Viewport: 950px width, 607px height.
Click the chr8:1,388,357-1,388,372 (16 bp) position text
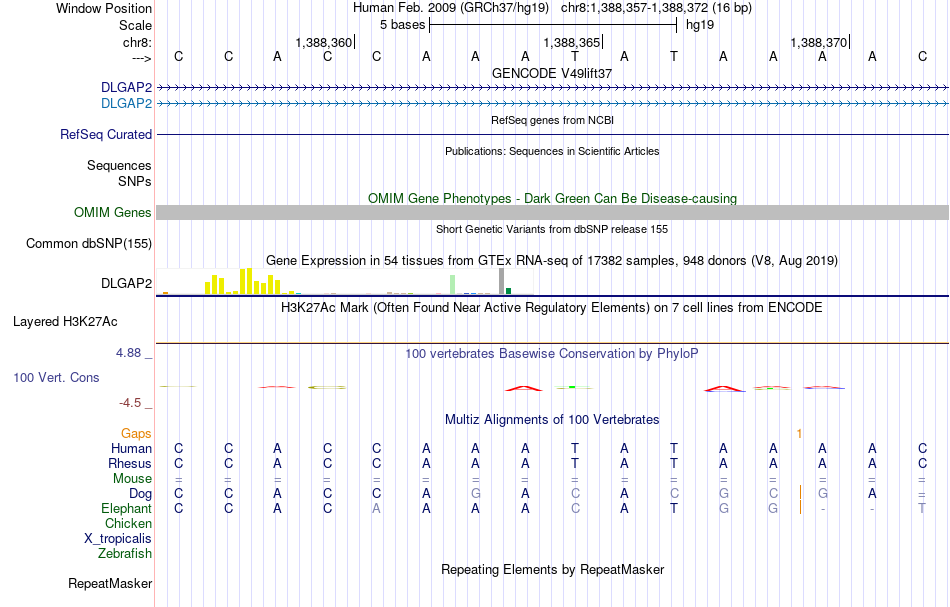pos(656,8)
